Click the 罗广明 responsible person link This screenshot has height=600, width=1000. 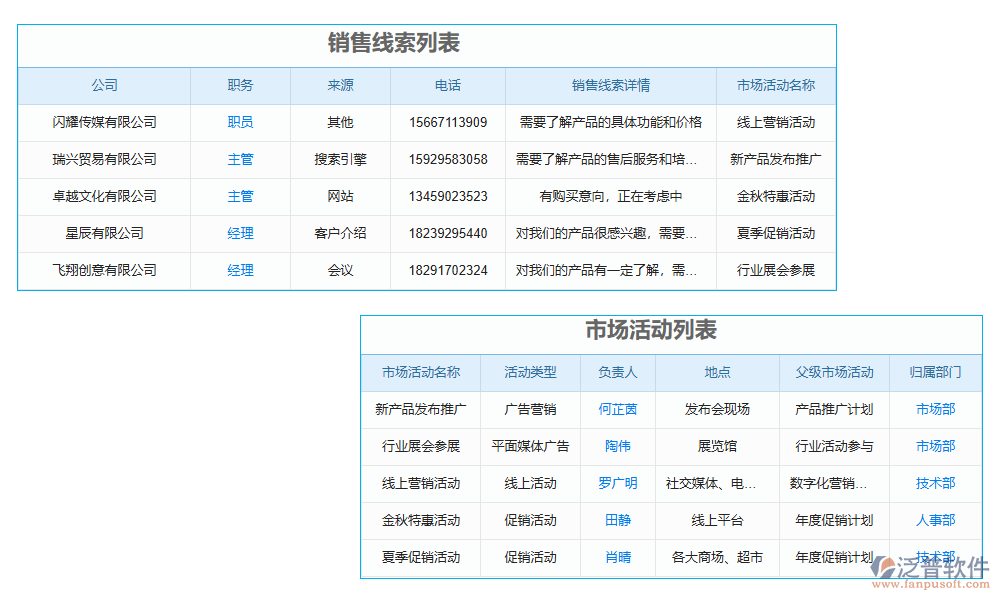(x=617, y=484)
